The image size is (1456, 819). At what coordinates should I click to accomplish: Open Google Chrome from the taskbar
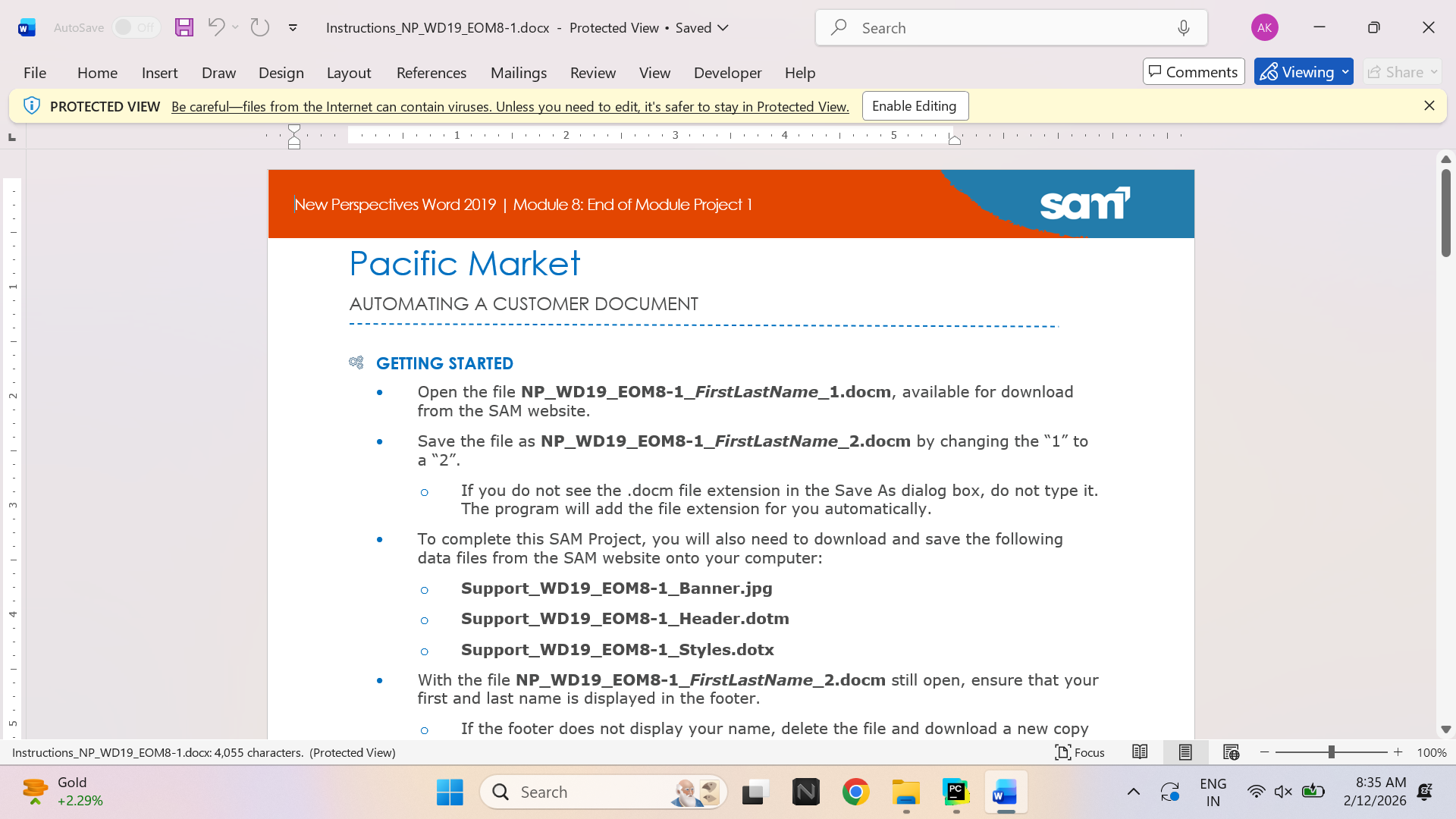[856, 792]
